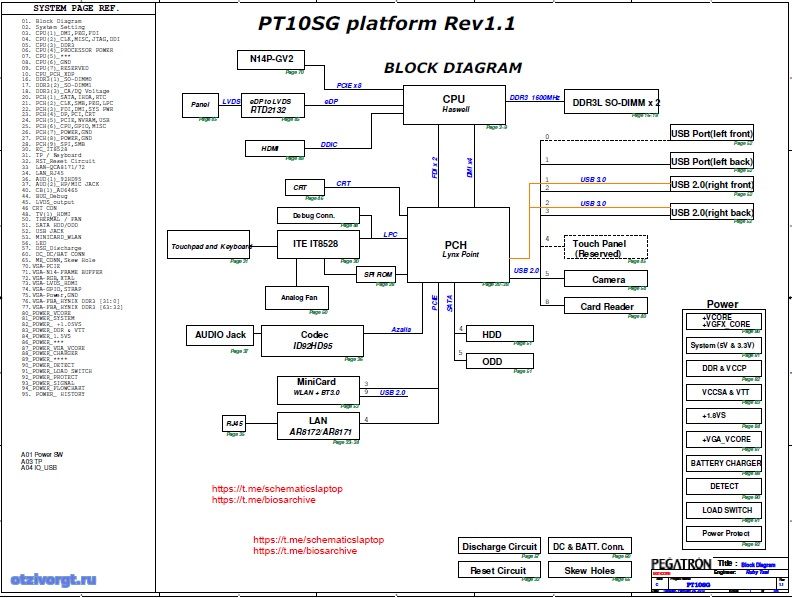
Task: Click the '+1.8VS' power block
Action: pos(724,416)
